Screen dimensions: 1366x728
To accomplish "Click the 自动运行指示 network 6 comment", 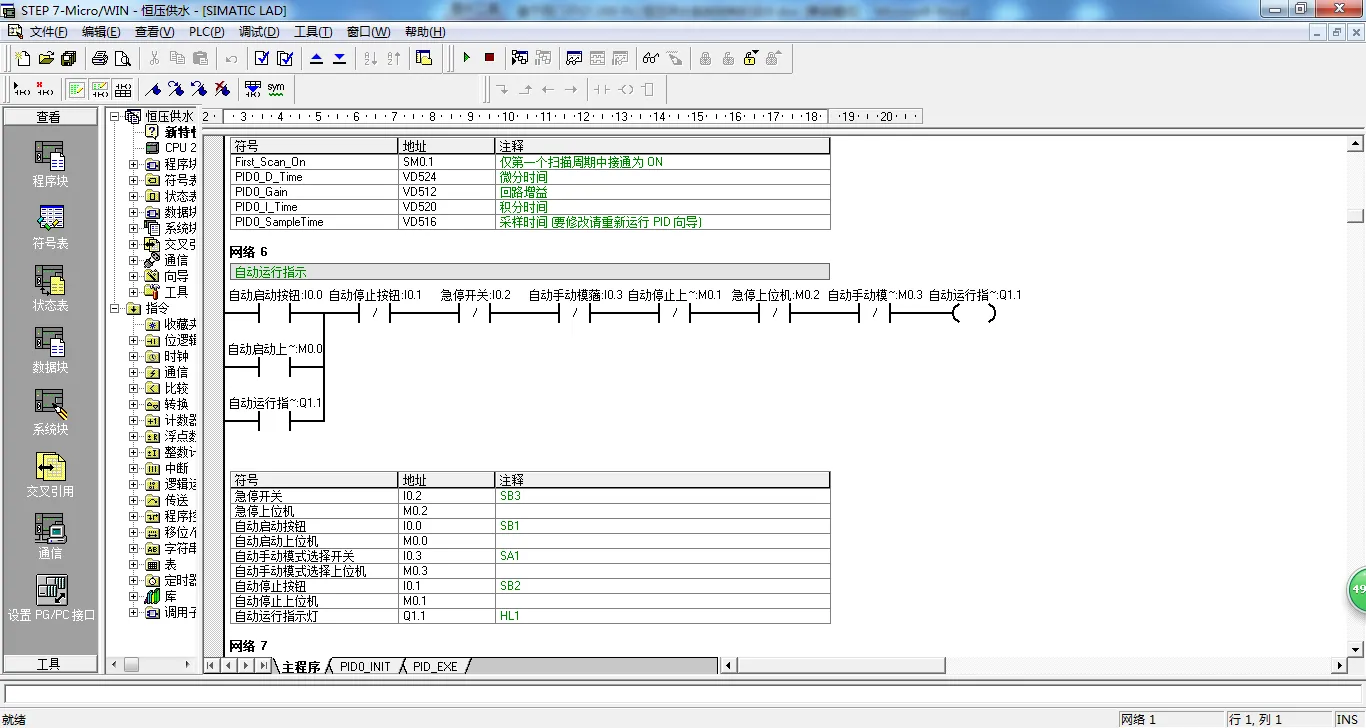I will pyautogui.click(x=530, y=271).
